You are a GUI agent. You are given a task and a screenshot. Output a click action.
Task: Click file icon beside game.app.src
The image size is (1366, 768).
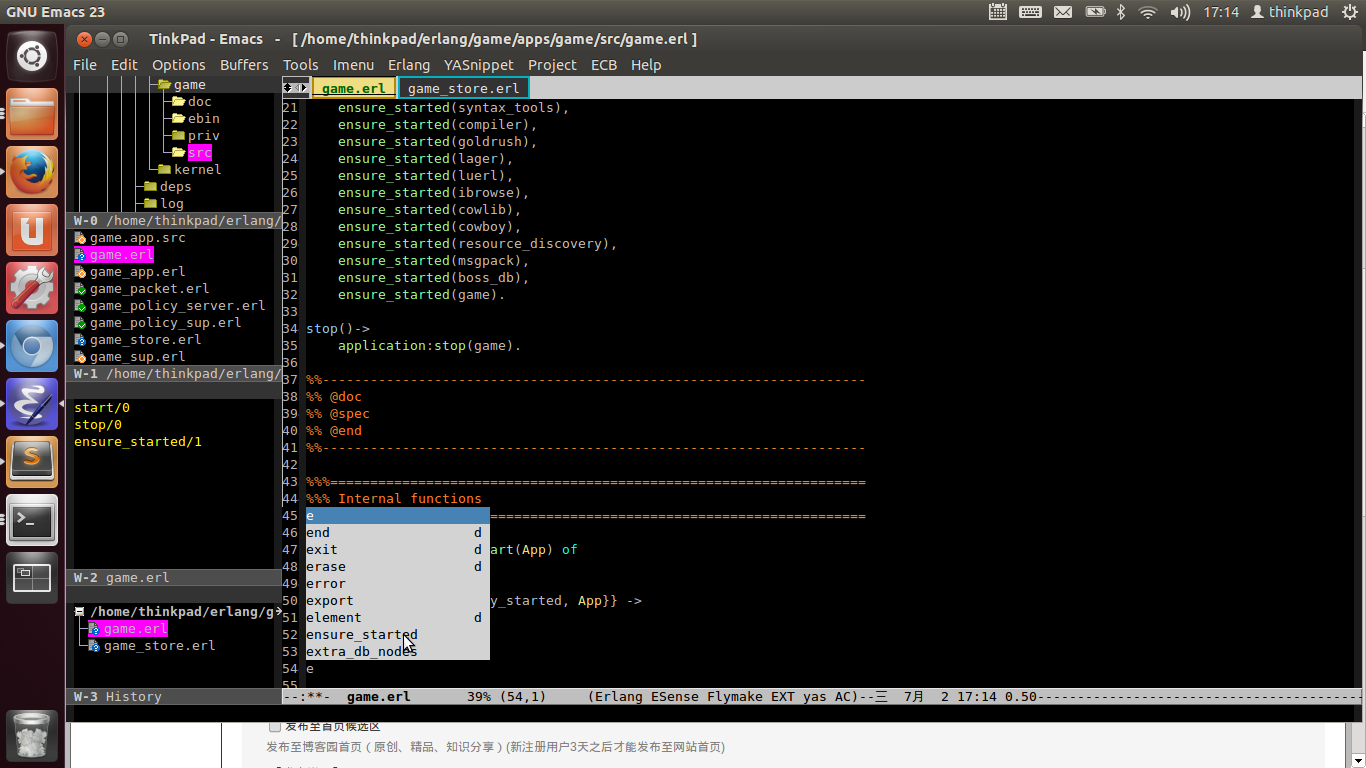click(x=80, y=238)
